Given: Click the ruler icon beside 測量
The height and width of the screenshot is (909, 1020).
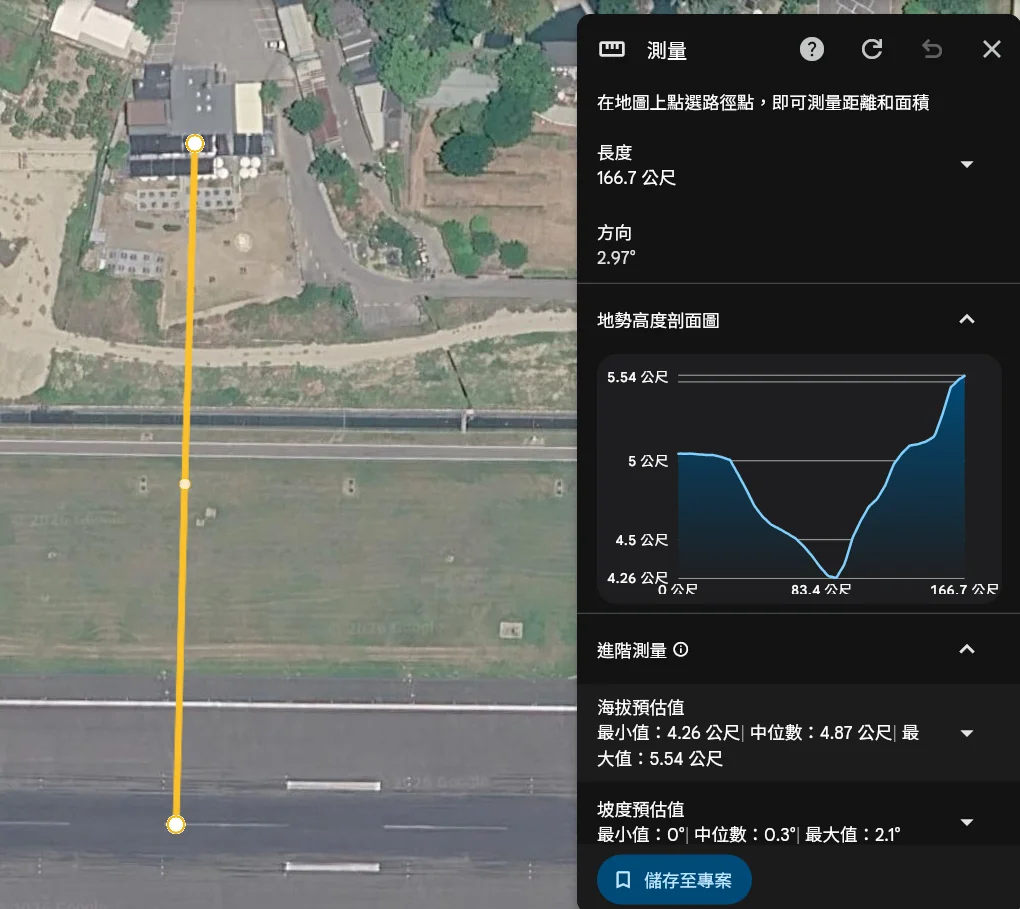Looking at the screenshot, I should click(x=611, y=49).
